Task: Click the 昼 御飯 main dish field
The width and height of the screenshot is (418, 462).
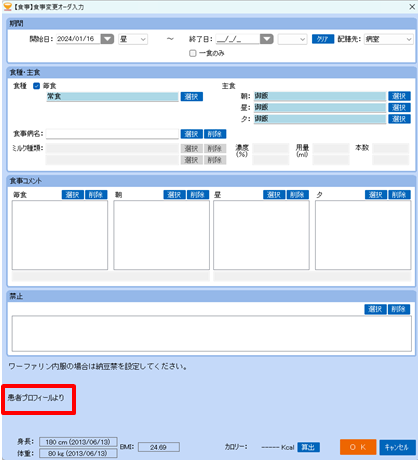Action: (320, 107)
